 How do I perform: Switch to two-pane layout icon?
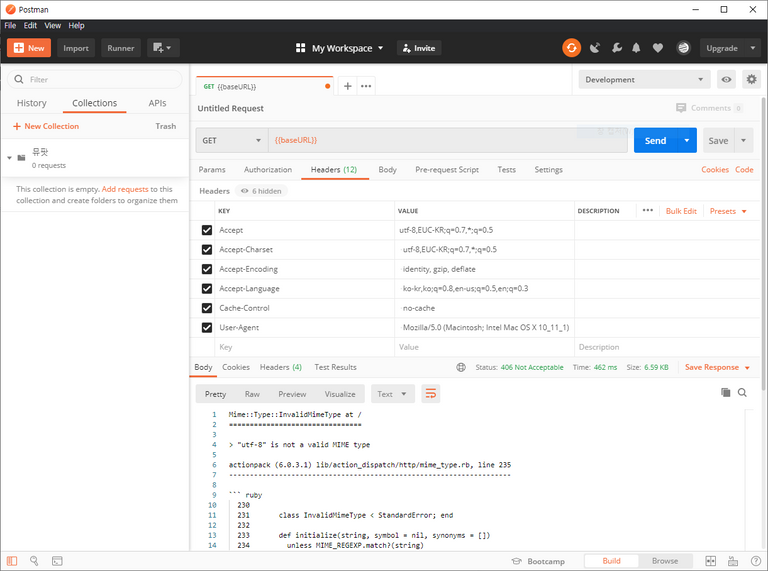coord(710,561)
